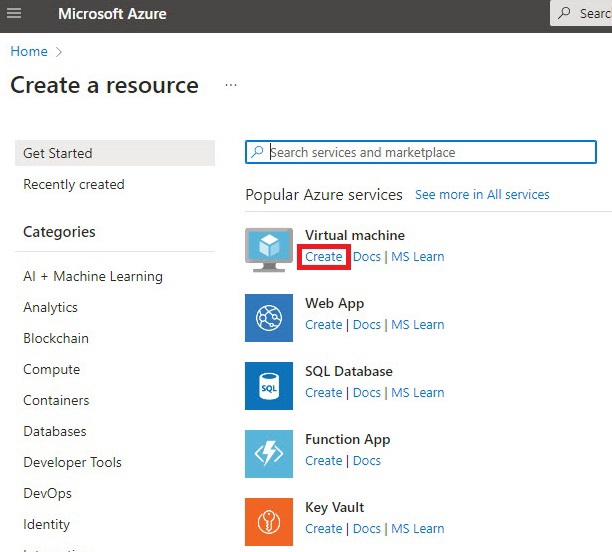Click Create under Key Vault
This screenshot has width=612, height=552.
click(324, 528)
